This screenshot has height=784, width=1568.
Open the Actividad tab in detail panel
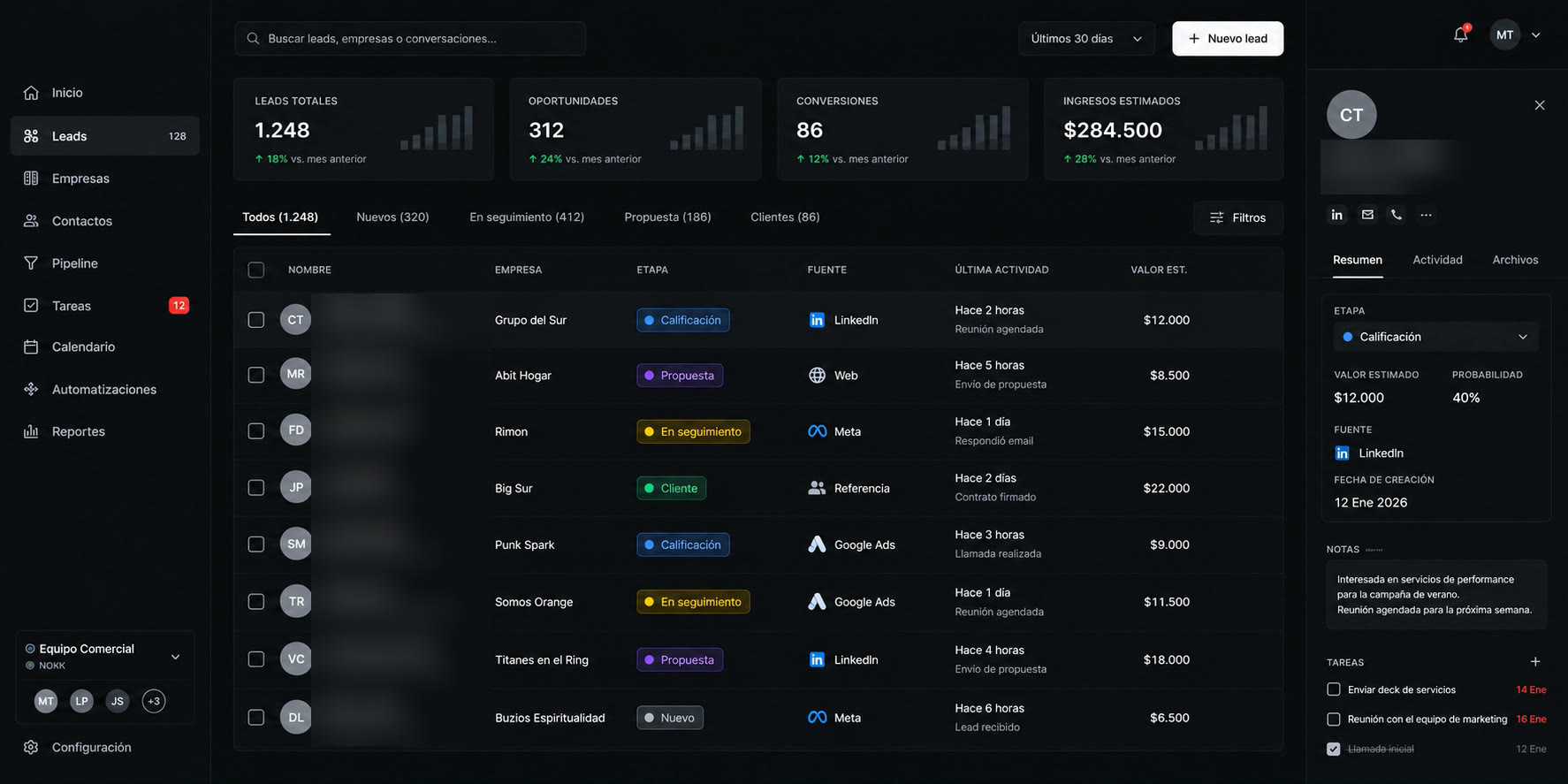(x=1437, y=260)
